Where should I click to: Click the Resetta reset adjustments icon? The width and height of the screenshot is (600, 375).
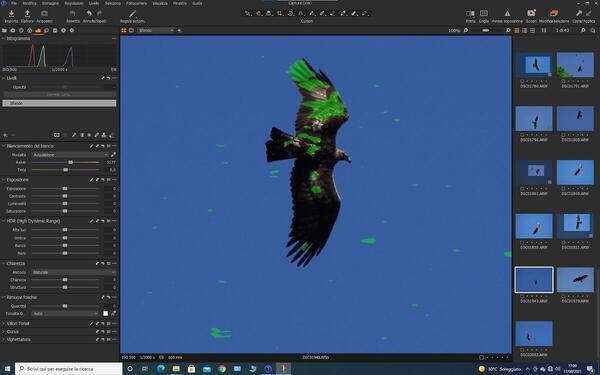pos(73,14)
